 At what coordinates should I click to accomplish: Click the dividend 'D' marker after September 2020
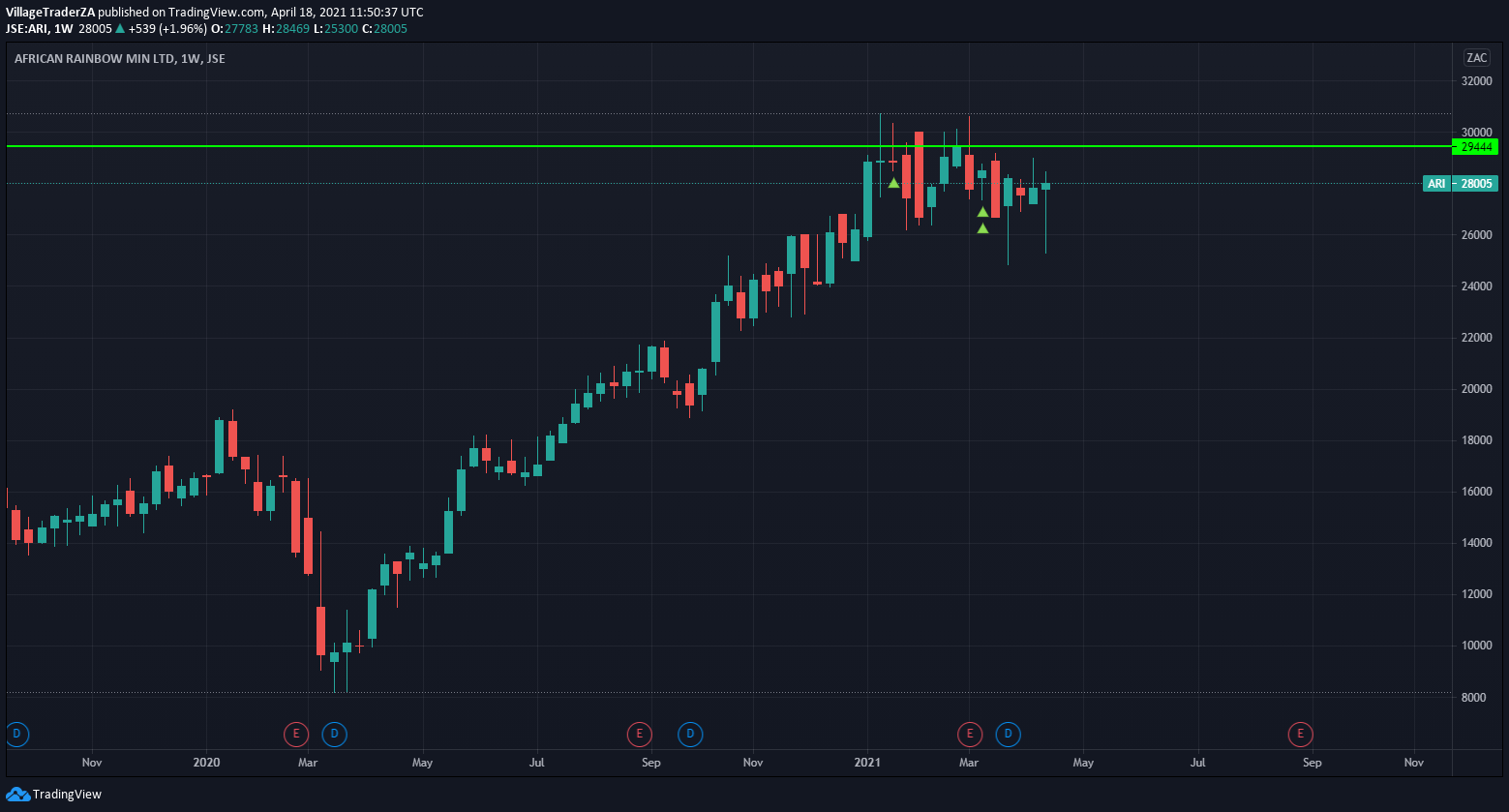[x=690, y=735]
